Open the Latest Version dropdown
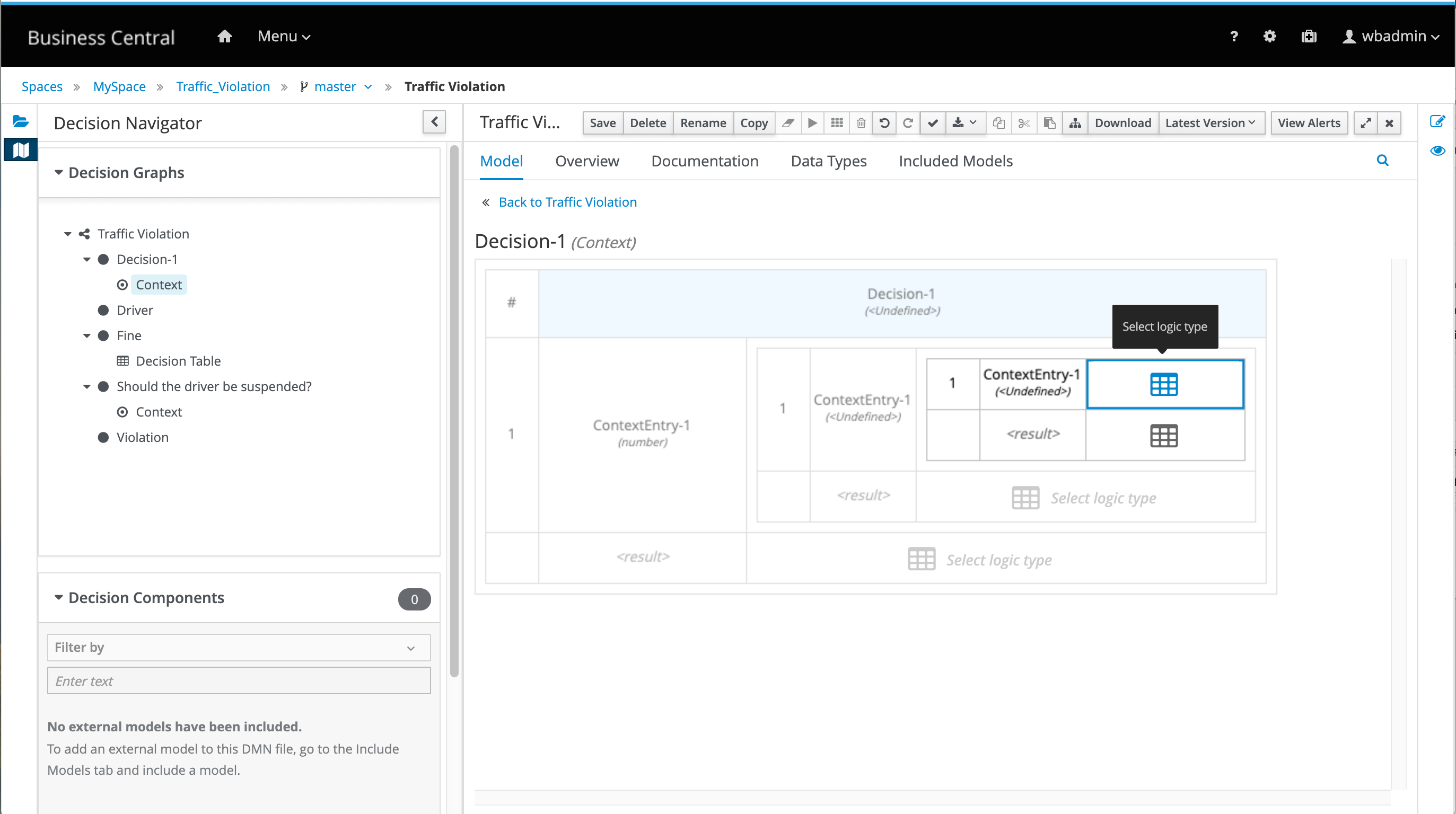This screenshot has height=814, width=1456. (x=1210, y=123)
